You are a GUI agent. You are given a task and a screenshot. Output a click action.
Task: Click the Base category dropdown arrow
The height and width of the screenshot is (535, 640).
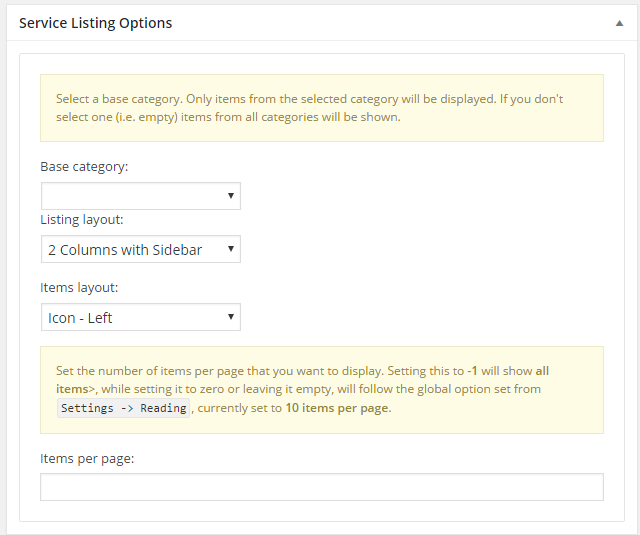click(231, 196)
